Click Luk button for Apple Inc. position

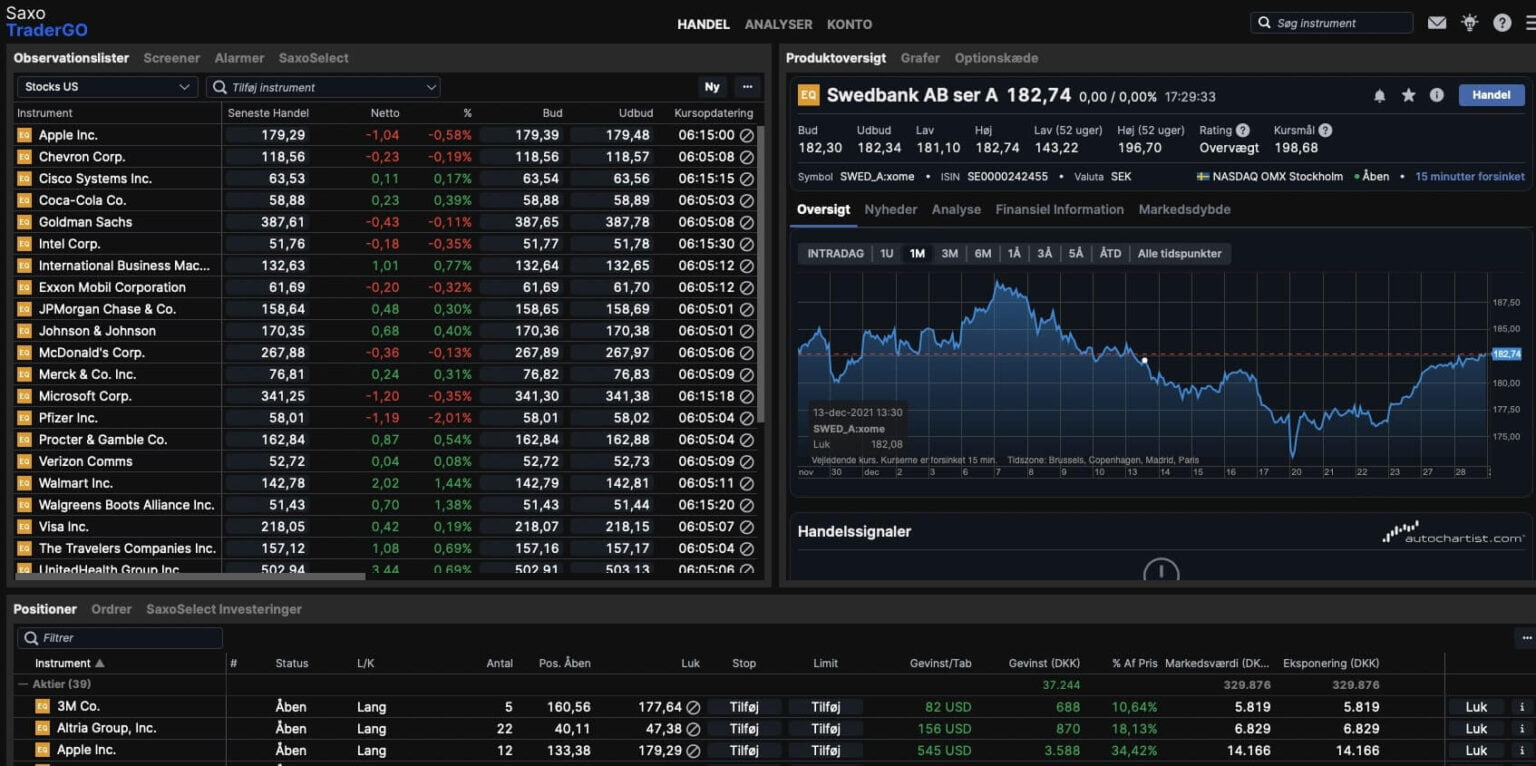[x=1476, y=750]
